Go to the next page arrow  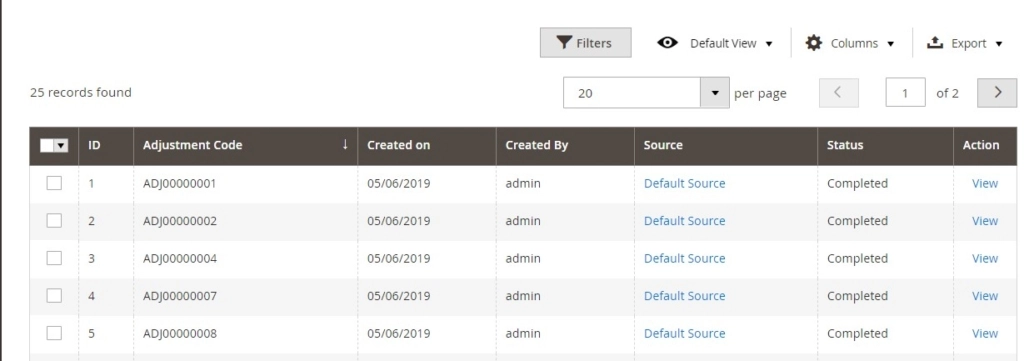pyautogui.click(x=997, y=93)
